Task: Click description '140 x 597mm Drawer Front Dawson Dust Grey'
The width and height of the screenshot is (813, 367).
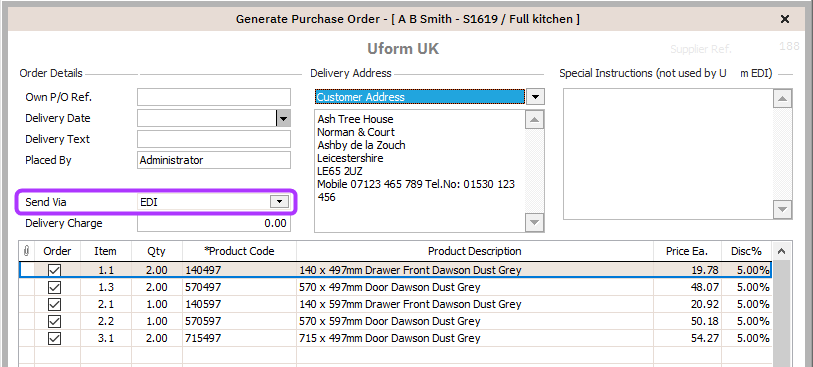Action: click(410, 304)
